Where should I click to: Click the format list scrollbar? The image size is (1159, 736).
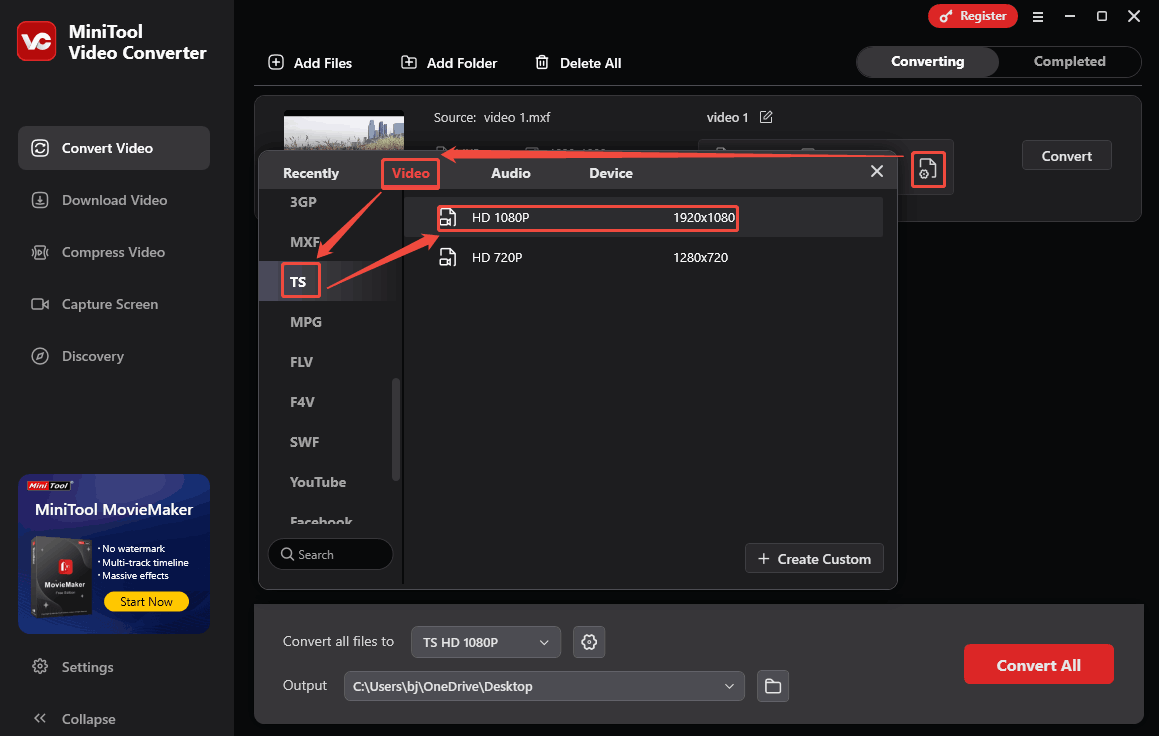pos(395,430)
